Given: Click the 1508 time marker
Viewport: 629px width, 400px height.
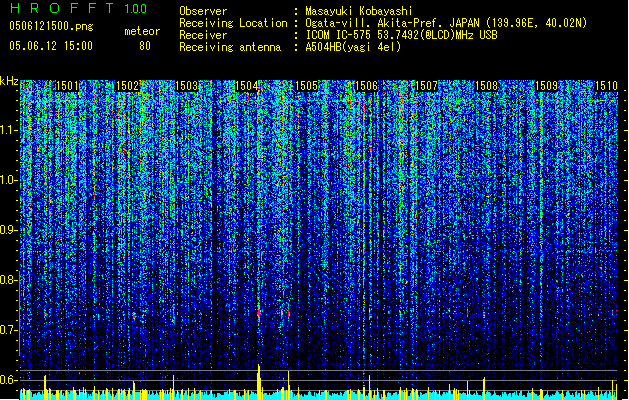Looking at the screenshot, I should click(487, 86).
